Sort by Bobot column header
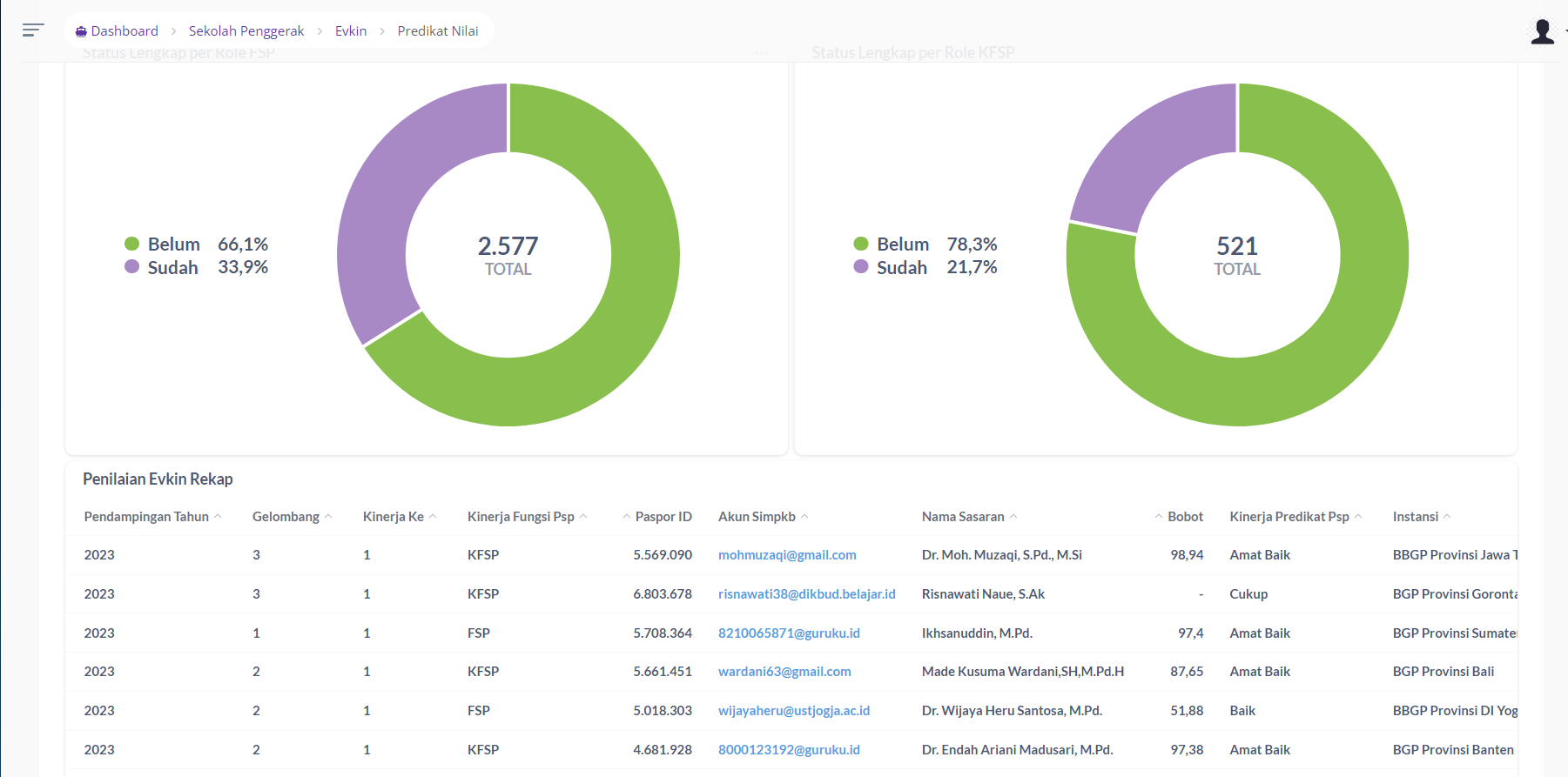The image size is (1568, 777). click(1179, 517)
